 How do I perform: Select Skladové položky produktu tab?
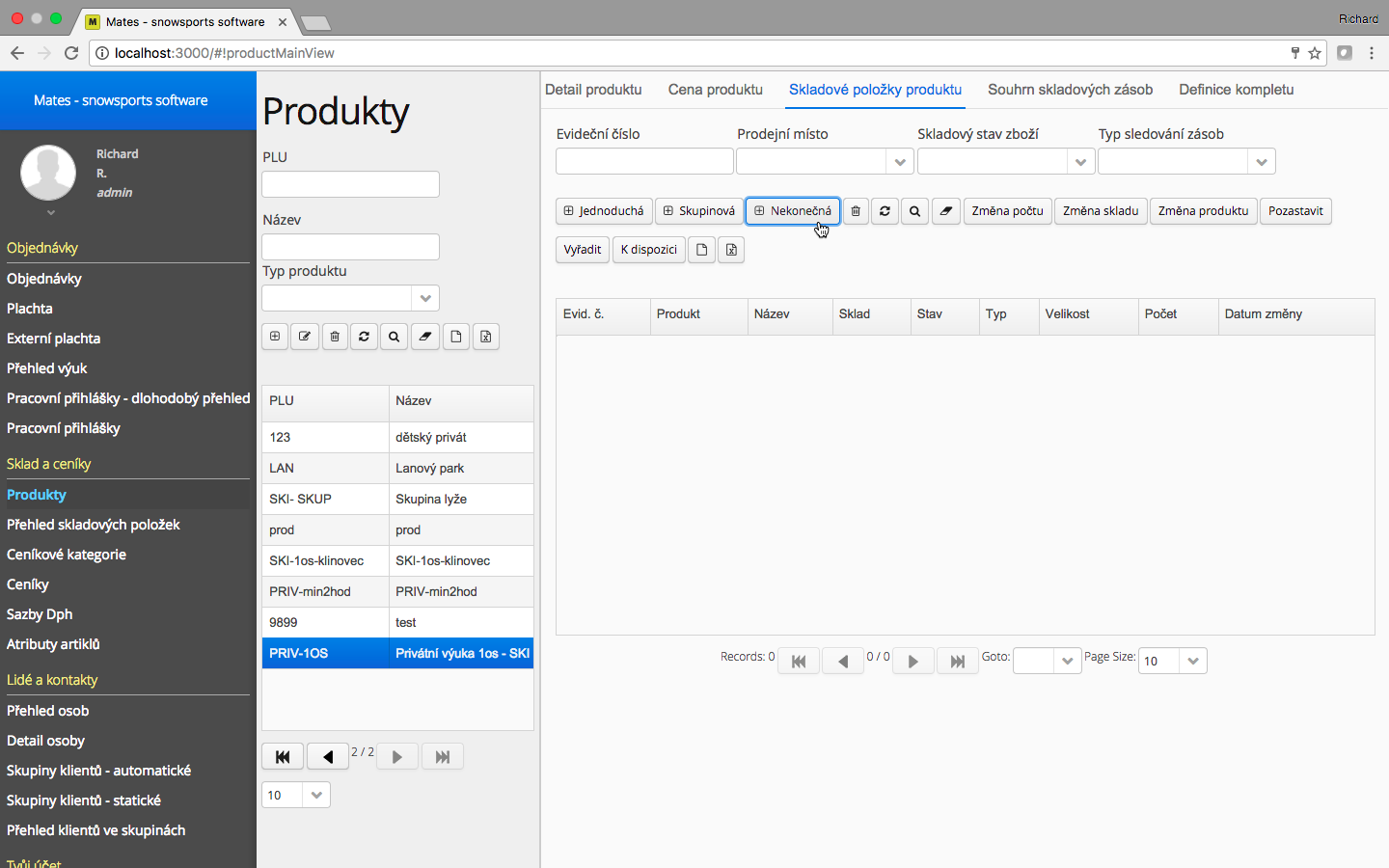(875, 90)
